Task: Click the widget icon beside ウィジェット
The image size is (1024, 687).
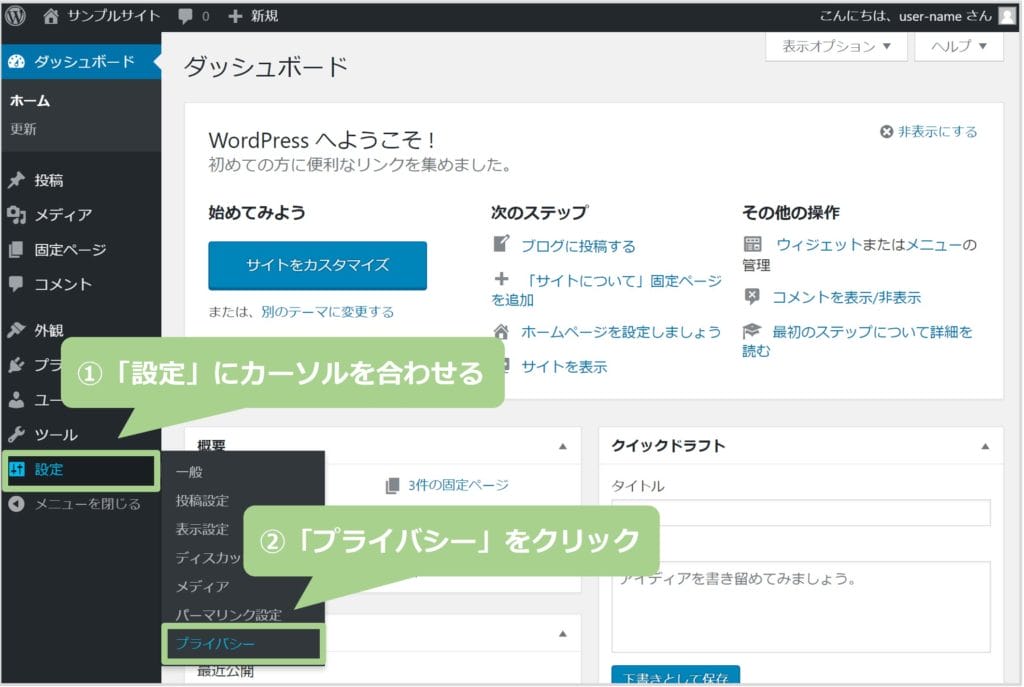Action: click(752, 244)
